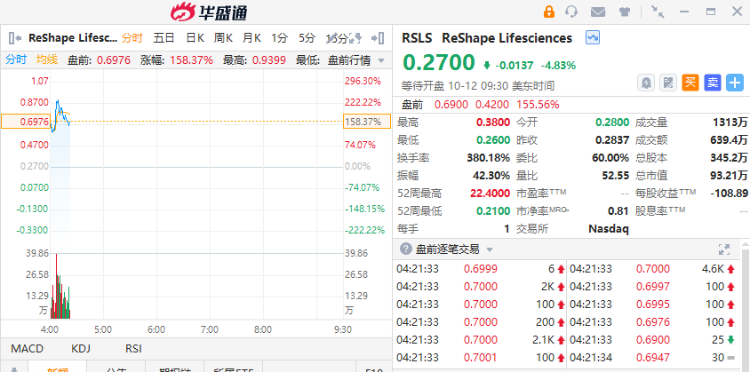Expand tick trades panel to fullscreen icon
This screenshot has width=750, height=372.
tap(724, 249)
